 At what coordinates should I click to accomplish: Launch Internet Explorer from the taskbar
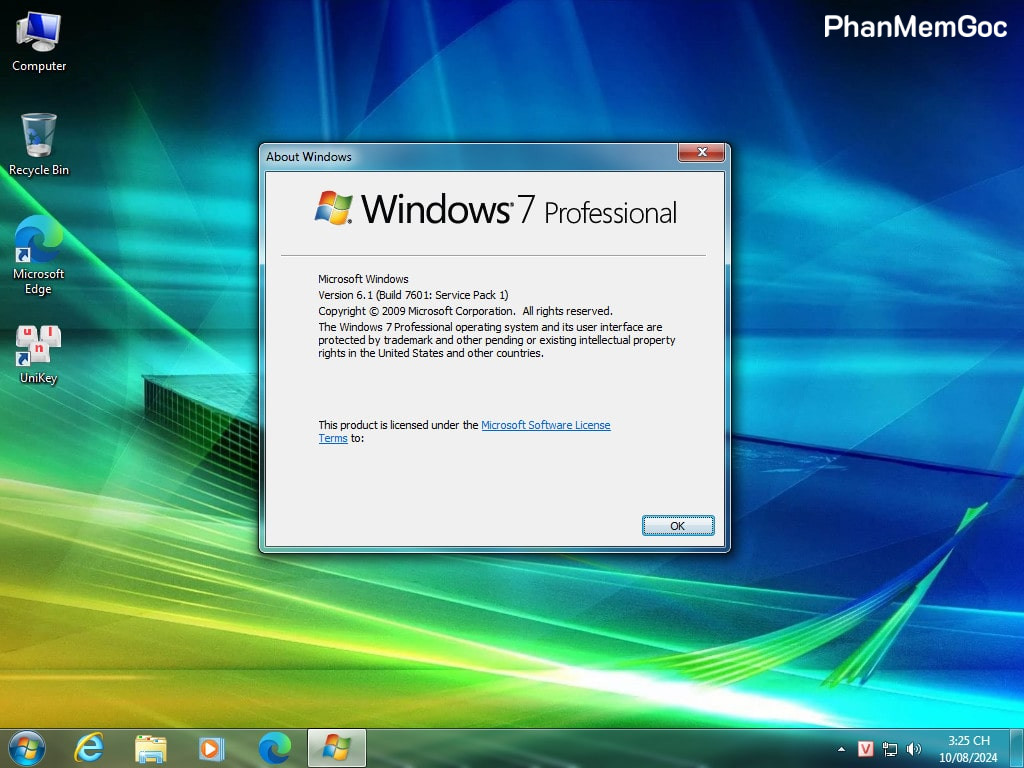pos(90,747)
